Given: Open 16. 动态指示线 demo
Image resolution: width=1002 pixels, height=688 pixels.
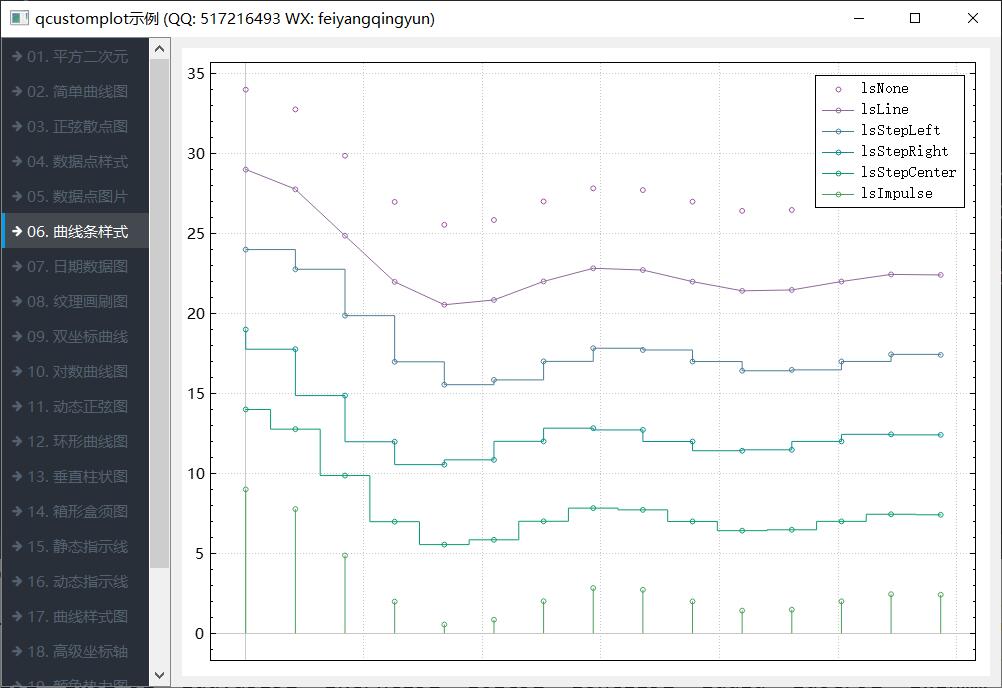Looking at the screenshot, I should pos(76,582).
